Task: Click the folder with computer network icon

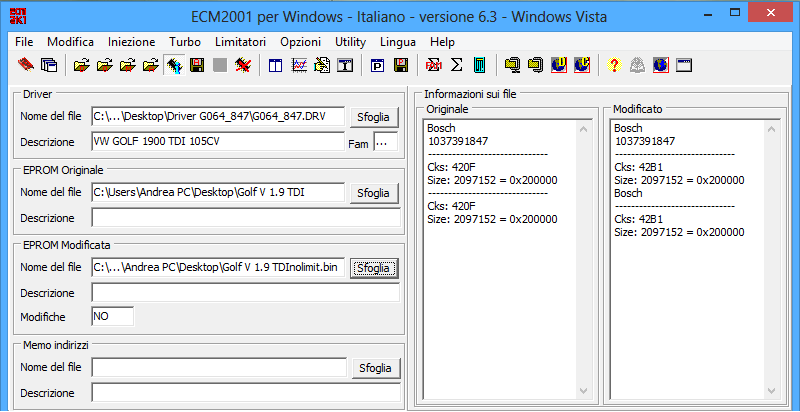Action: (512, 65)
